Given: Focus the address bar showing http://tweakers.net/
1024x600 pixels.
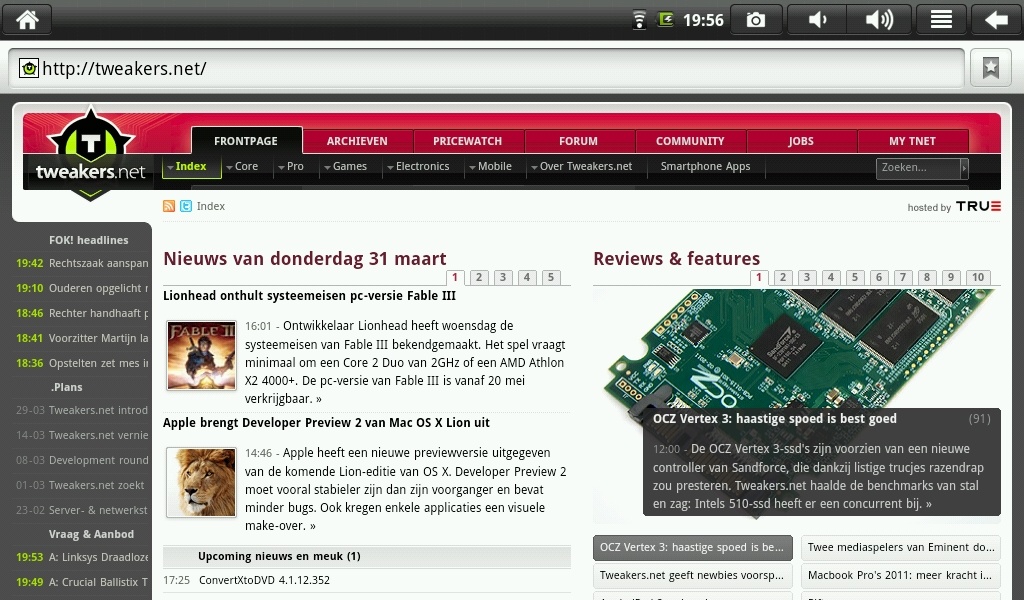Looking at the screenshot, I should click(x=487, y=68).
